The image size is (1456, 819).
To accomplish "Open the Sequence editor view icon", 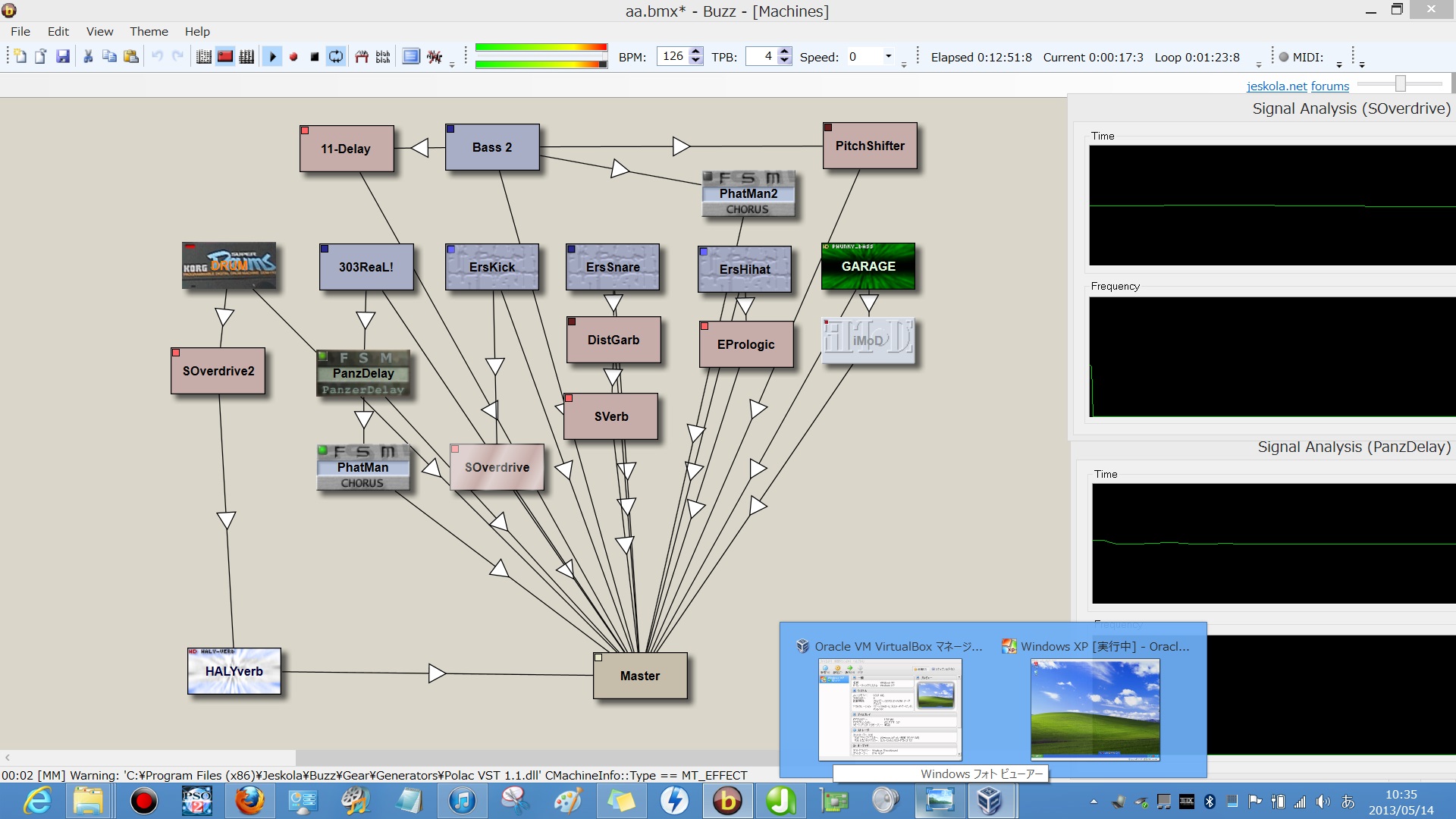I will 246,57.
